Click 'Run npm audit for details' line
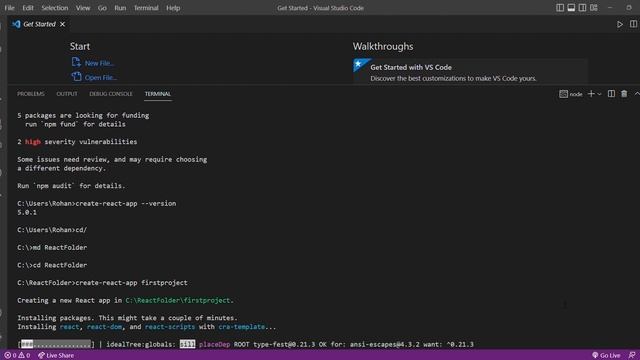Viewport: 640px width, 360px height. coord(71,186)
